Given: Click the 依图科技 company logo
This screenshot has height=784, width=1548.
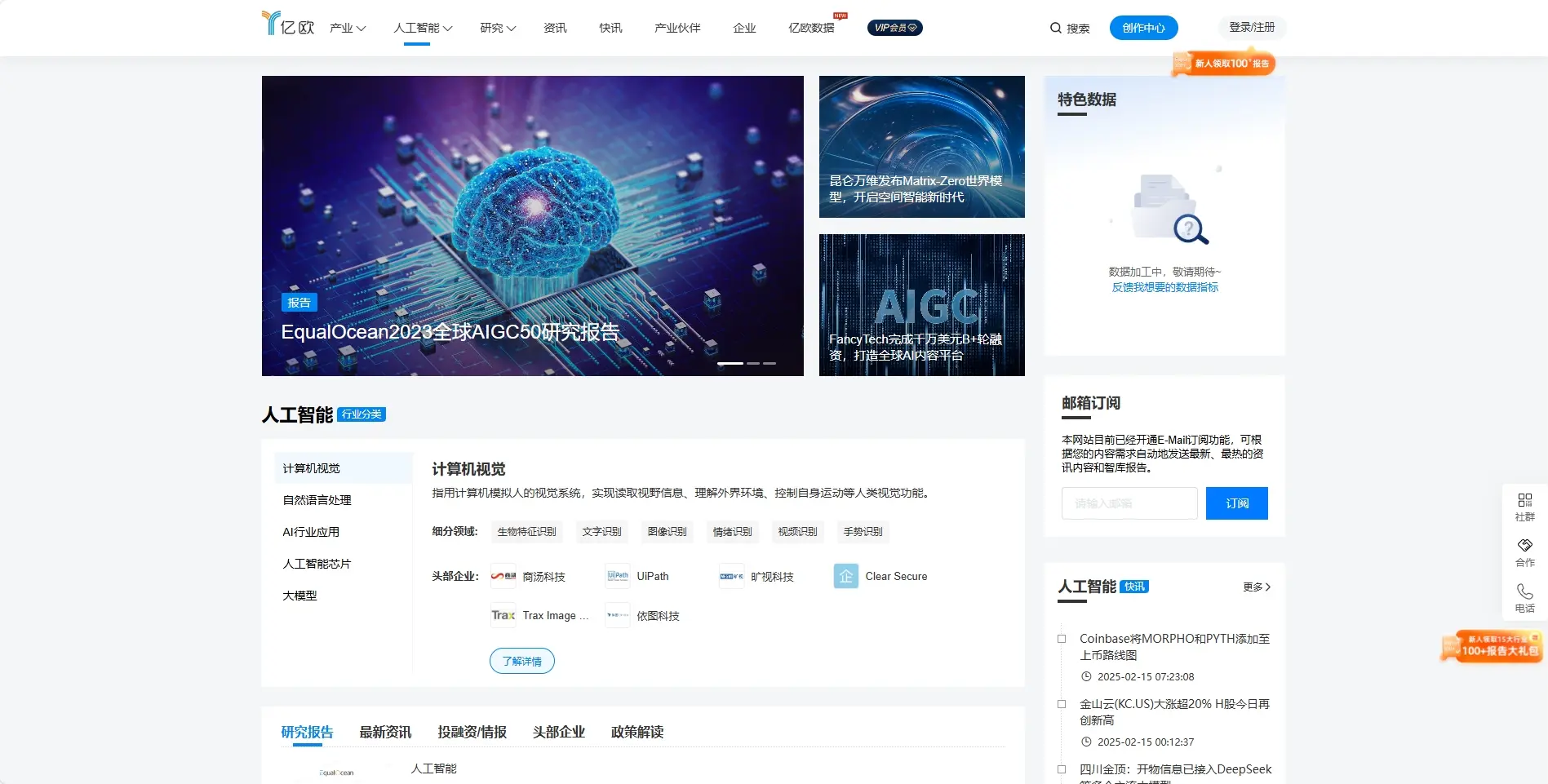Looking at the screenshot, I should pos(618,615).
